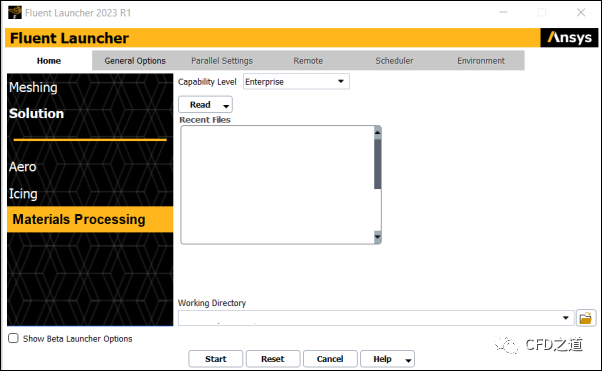Image resolution: width=602 pixels, height=371 pixels.
Task: Click the Fluent app icon in title bar
Action: [15, 12]
